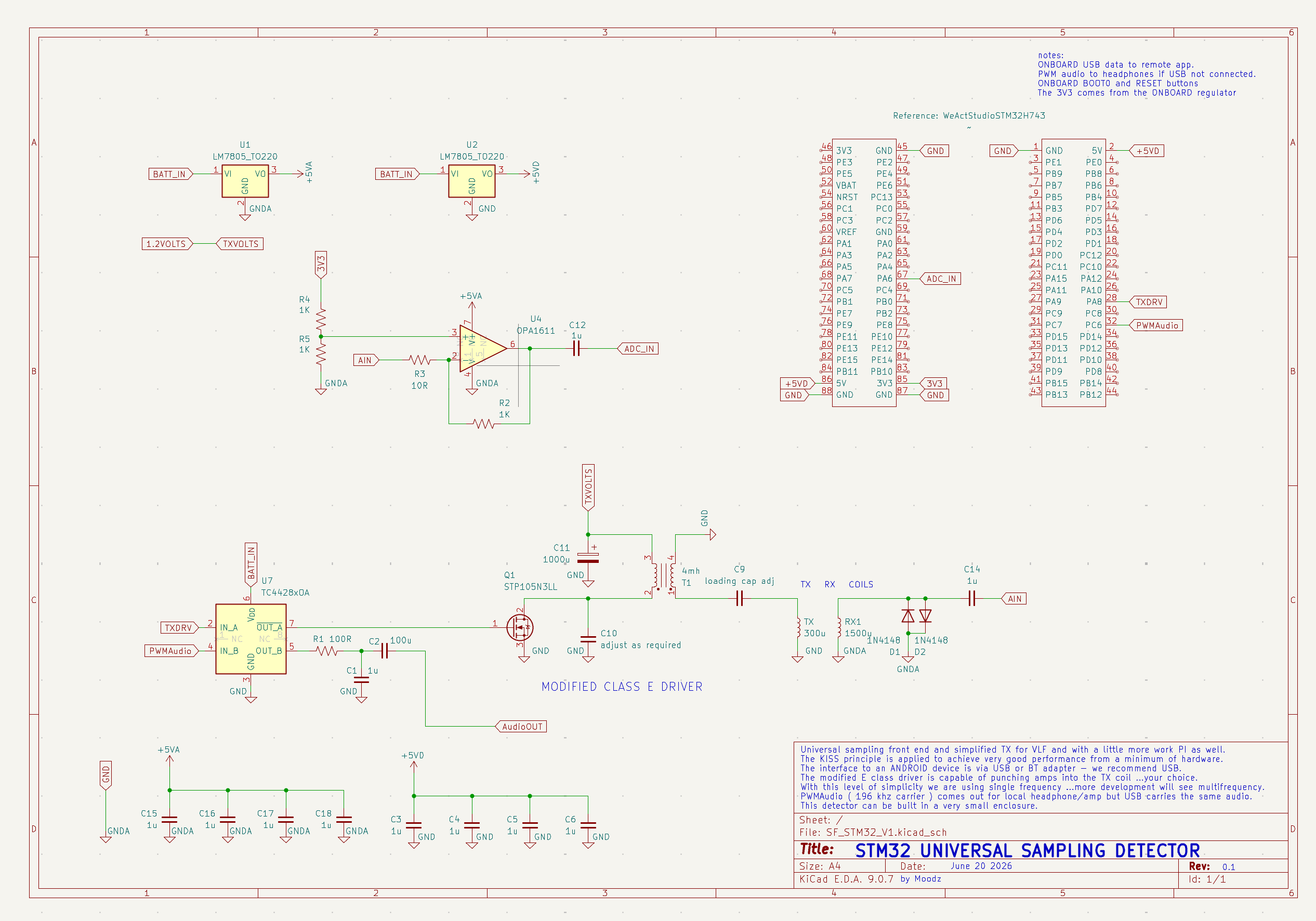Select the U1 LM7805 regulator symbol
1316x921 pixels.
pos(245,181)
